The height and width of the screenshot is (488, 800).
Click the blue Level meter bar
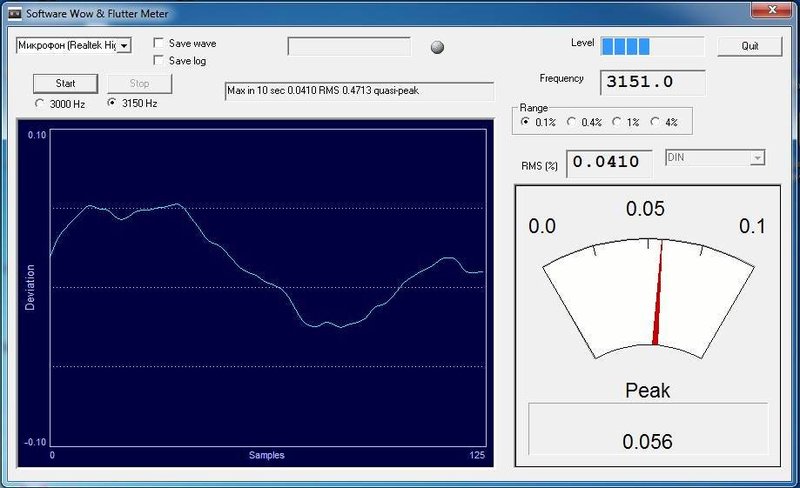652,46
